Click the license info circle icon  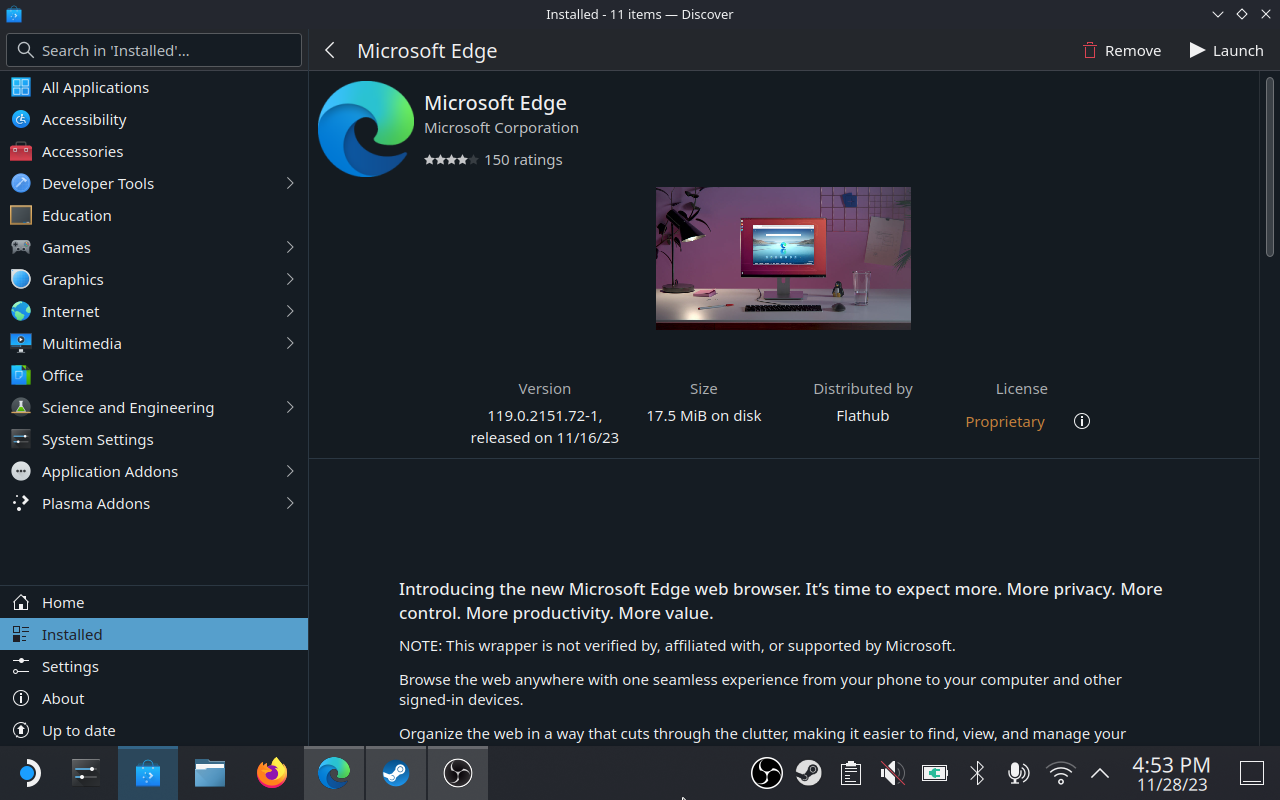(1081, 421)
